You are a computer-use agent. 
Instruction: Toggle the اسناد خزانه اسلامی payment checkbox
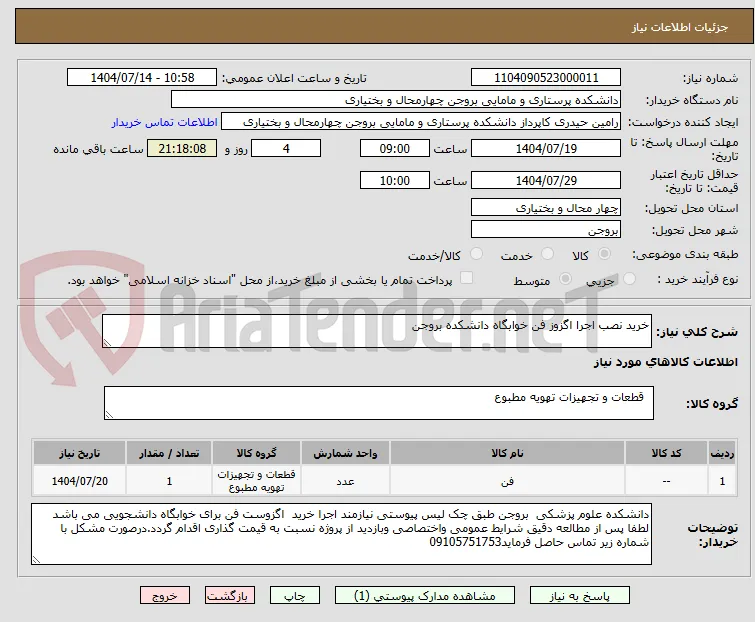(467, 278)
